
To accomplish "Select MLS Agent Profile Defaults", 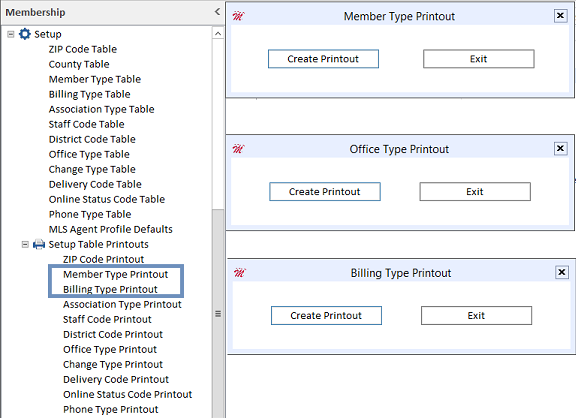I will pyautogui.click(x=111, y=229).
